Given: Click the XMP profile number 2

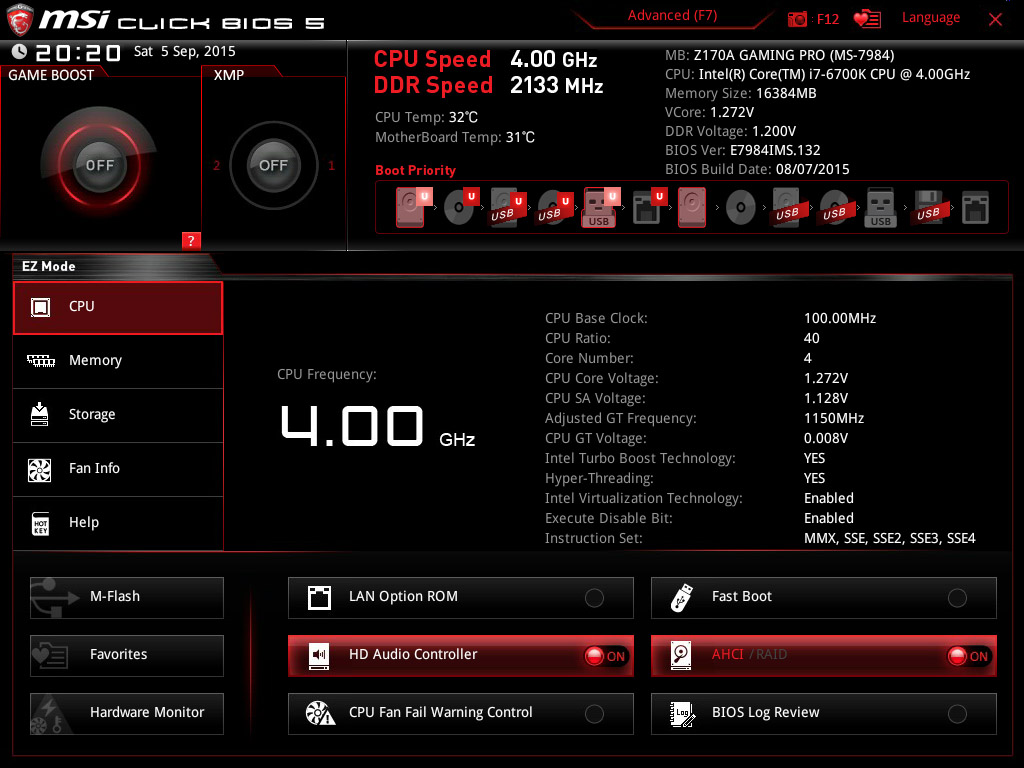Looking at the screenshot, I should tap(217, 166).
